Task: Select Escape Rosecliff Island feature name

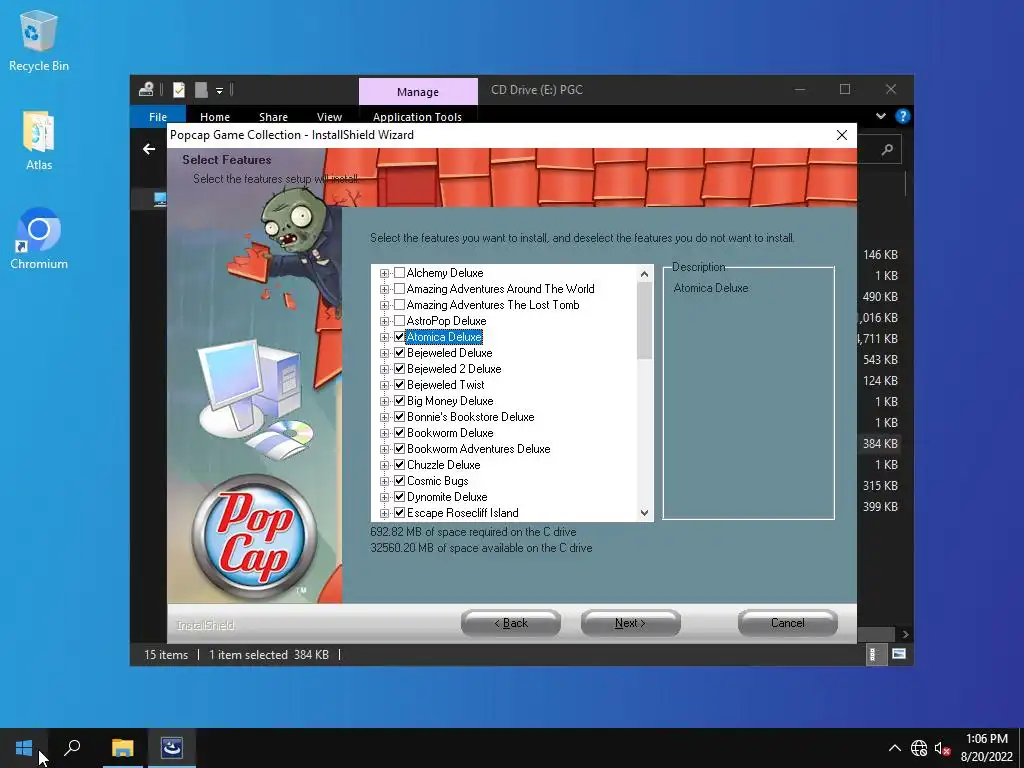Action: pos(462,513)
